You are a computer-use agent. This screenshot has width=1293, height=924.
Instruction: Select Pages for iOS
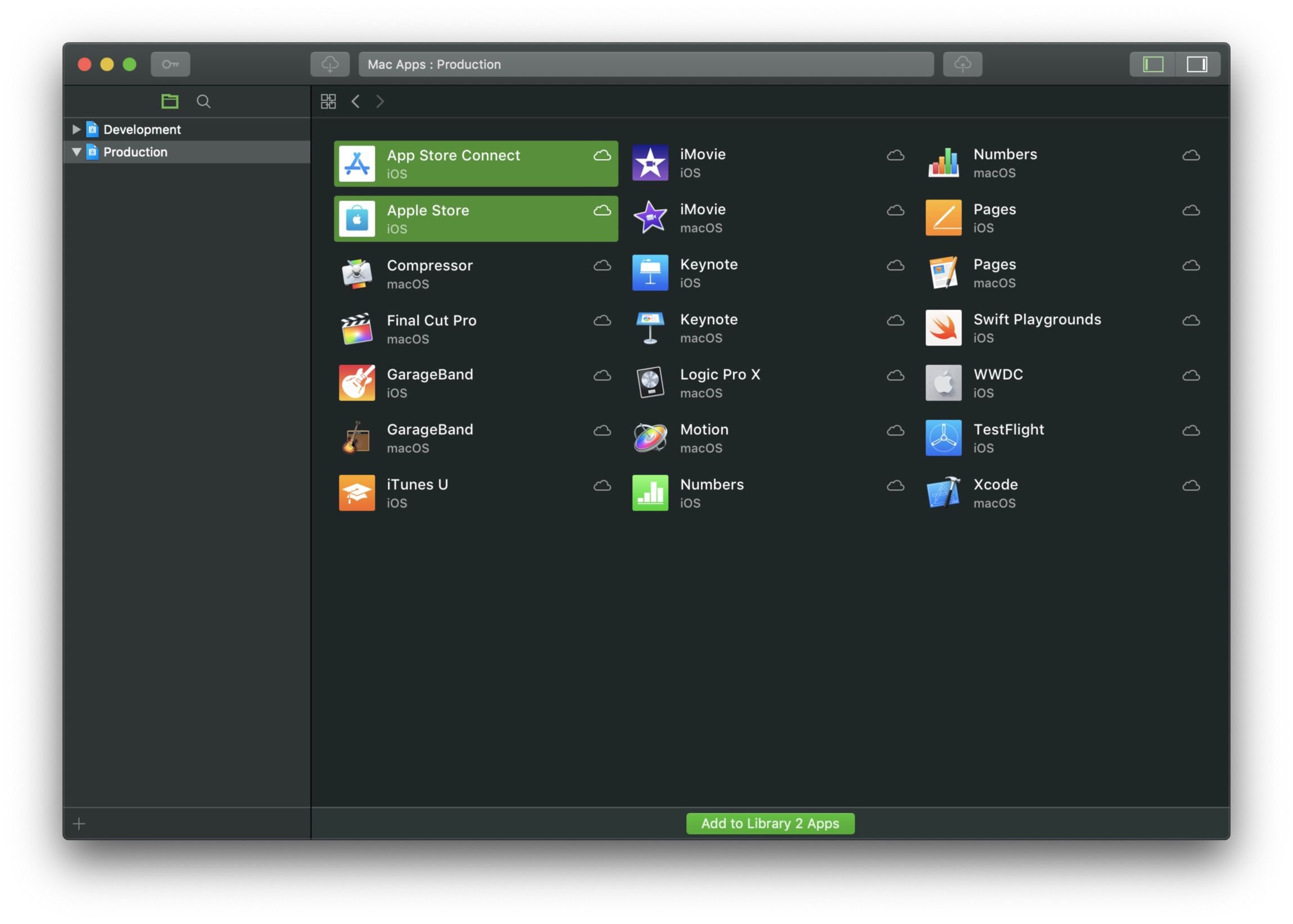click(1063, 218)
